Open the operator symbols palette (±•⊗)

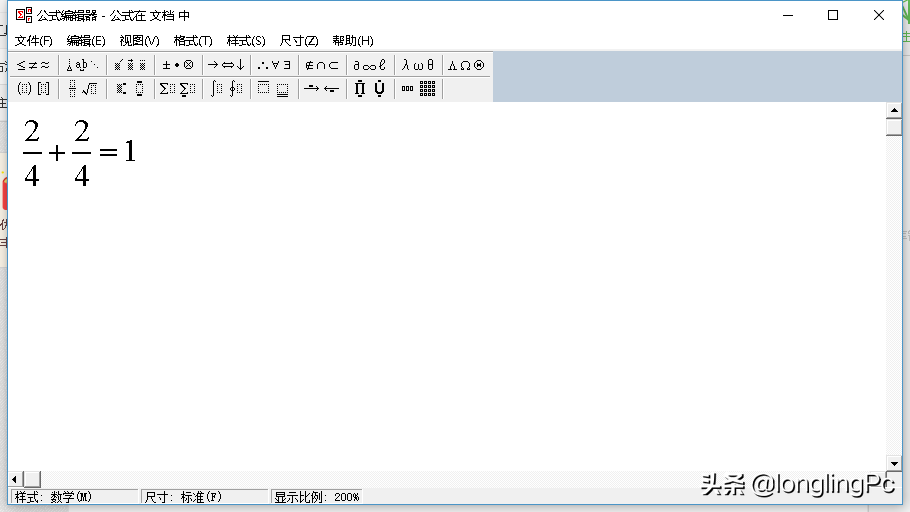[x=178, y=65]
